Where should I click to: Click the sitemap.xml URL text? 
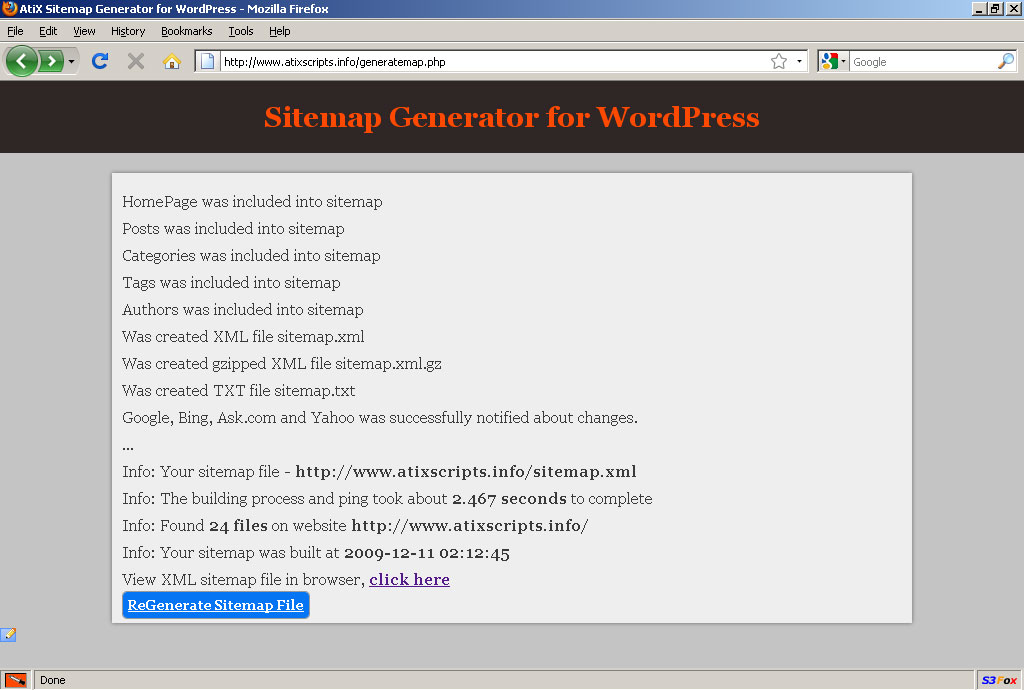(466, 471)
